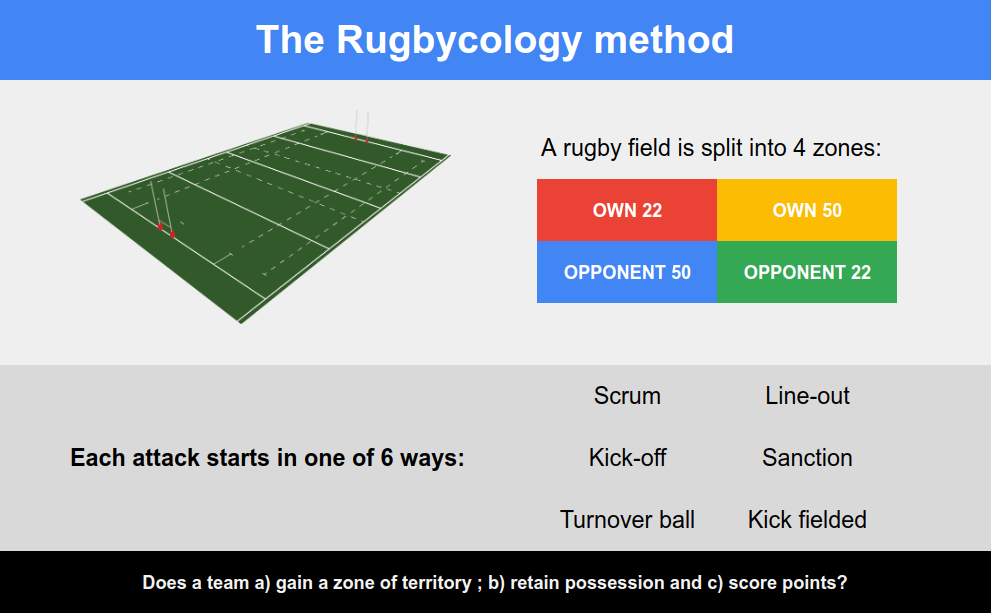Click the Turnover ball label
This screenshot has height=613, width=991.
(x=627, y=519)
